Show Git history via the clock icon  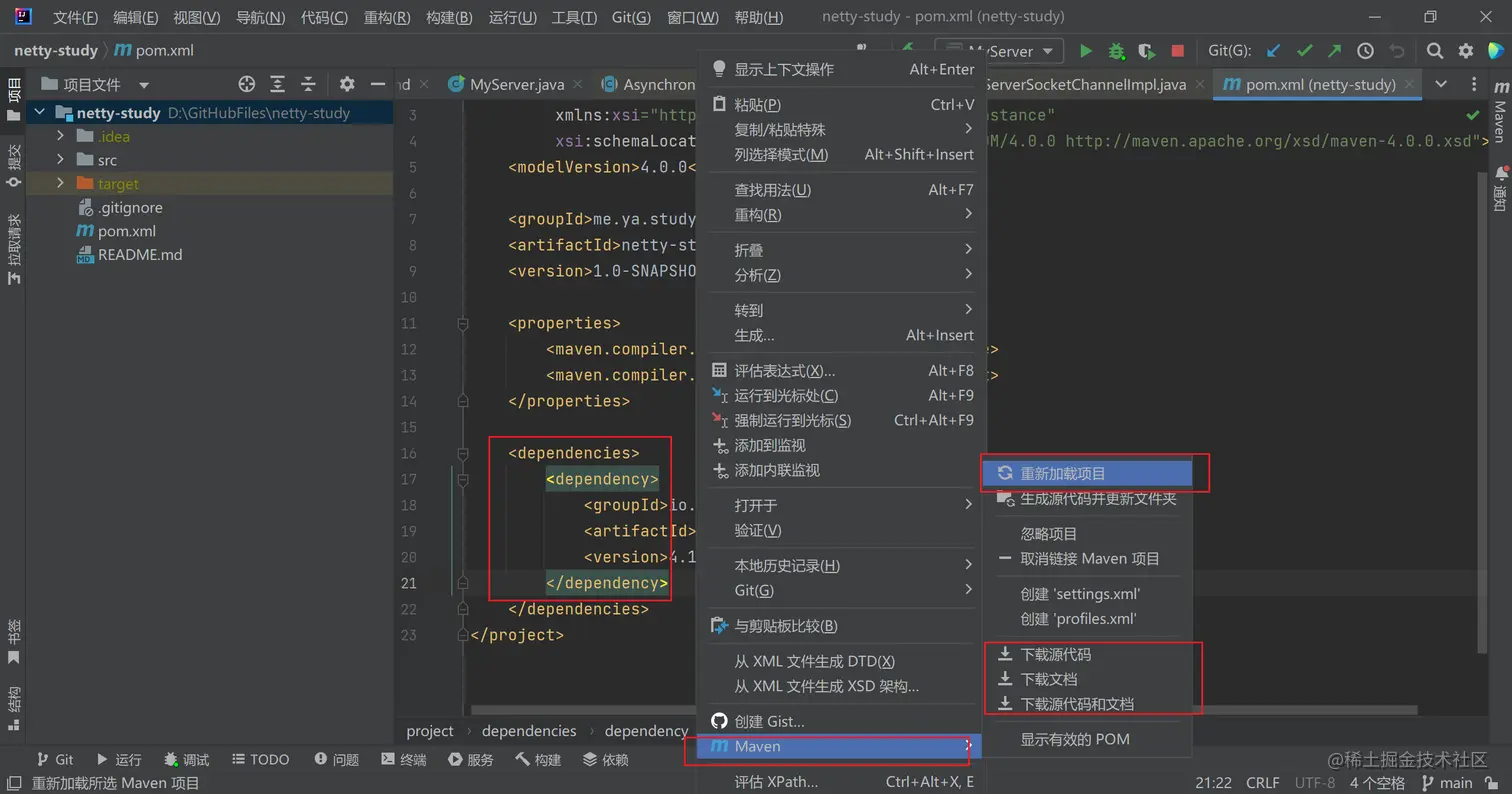1365,51
